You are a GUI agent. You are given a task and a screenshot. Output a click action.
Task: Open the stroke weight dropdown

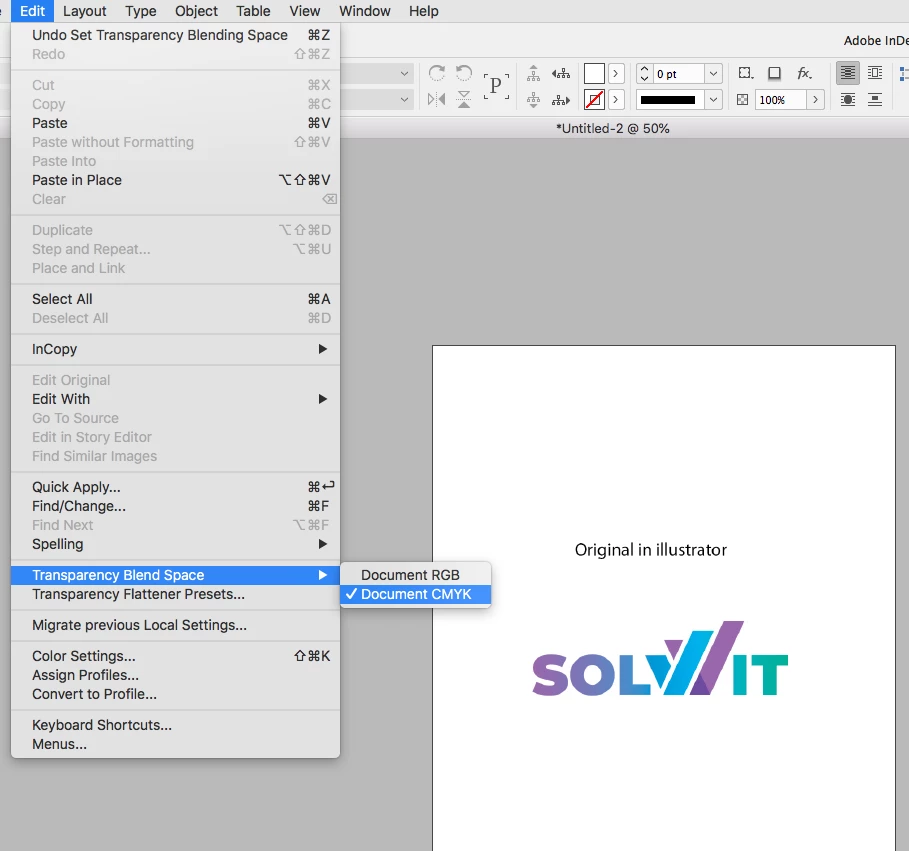click(714, 74)
